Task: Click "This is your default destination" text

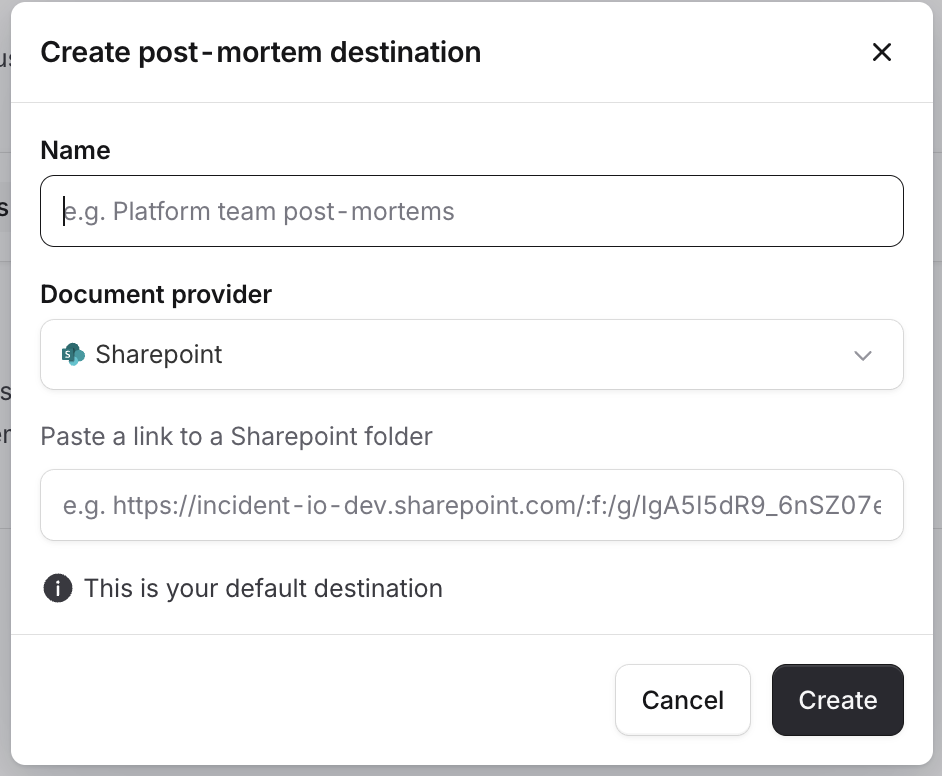Action: [x=263, y=588]
